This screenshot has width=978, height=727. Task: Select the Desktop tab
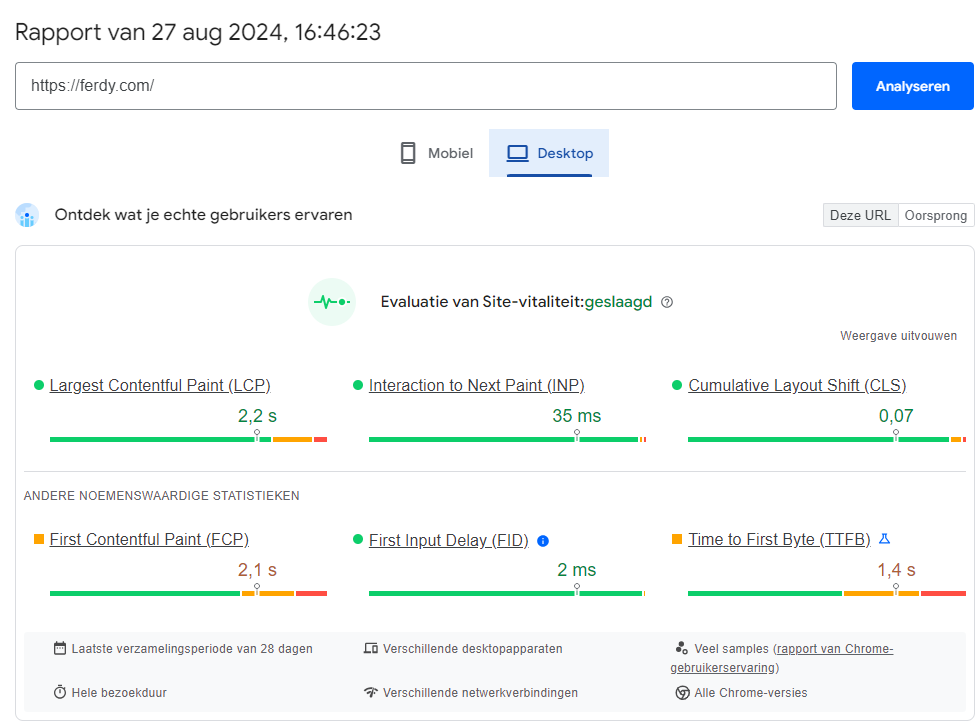pos(549,154)
